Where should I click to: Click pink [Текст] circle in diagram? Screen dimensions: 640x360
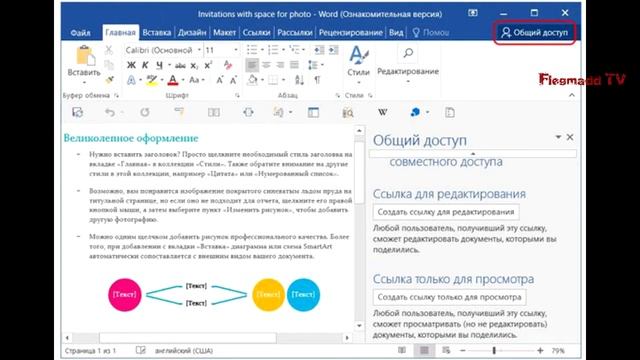(x=124, y=295)
